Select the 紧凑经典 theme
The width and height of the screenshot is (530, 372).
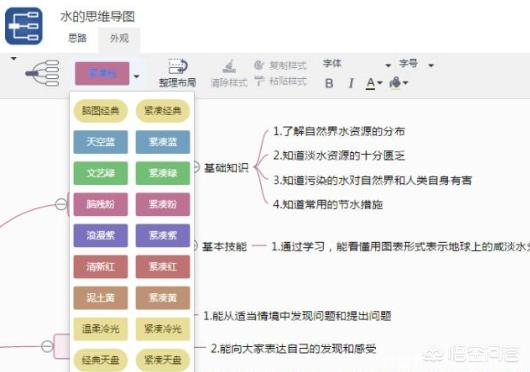pos(163,110)
